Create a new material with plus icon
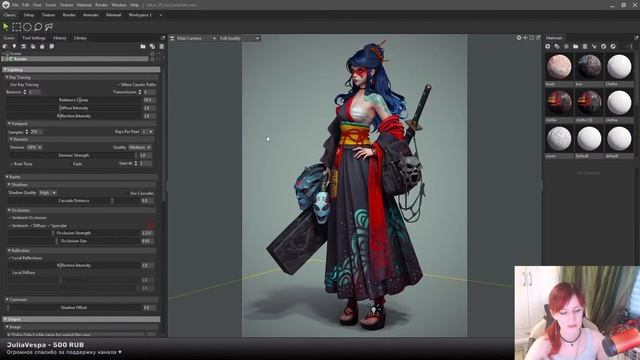This screenshot has height=360, width=640. click(x=548, y=47)
